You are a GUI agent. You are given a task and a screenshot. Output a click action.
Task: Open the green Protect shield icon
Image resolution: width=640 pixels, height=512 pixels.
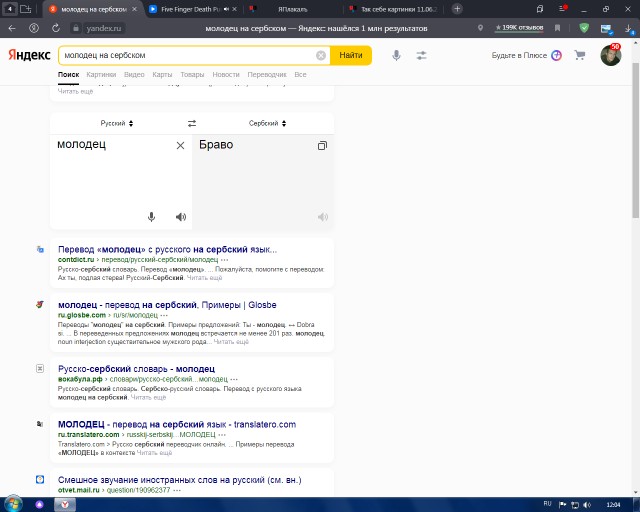click(x=584, y=28)
